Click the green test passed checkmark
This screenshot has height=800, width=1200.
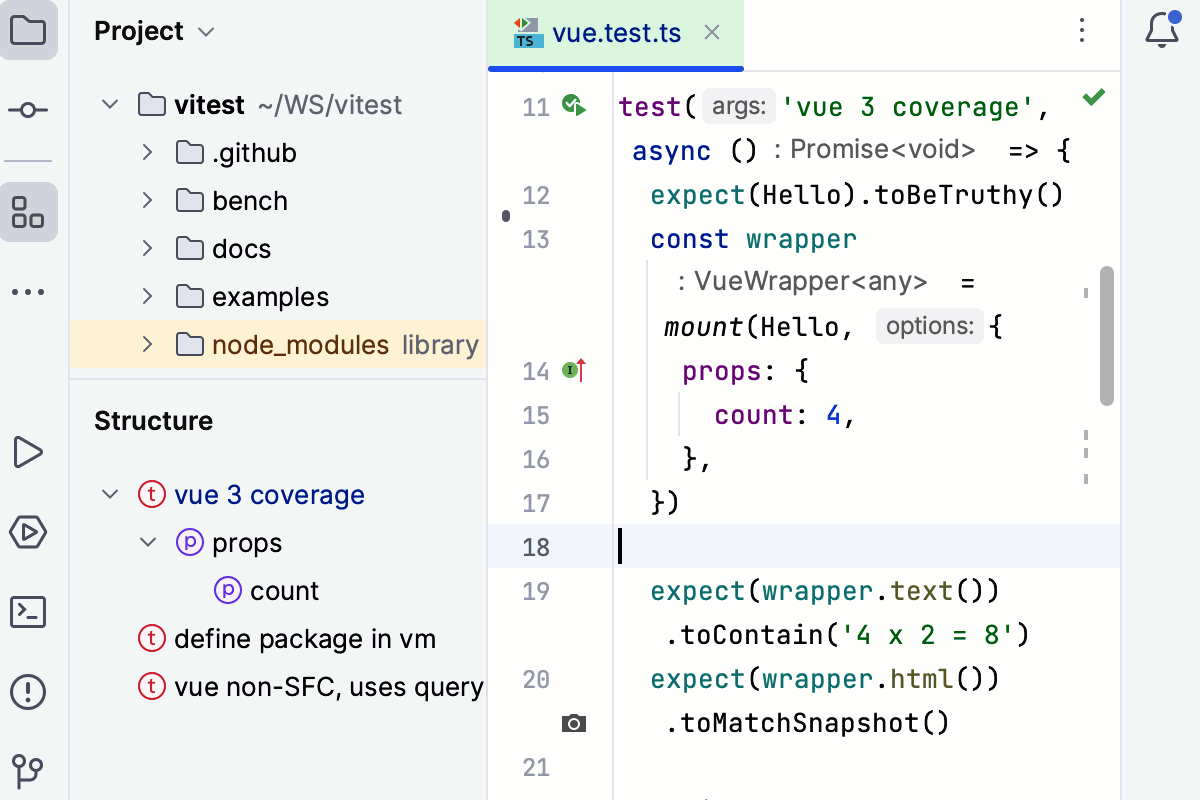pyautogui.click(x=1093, y=97)
